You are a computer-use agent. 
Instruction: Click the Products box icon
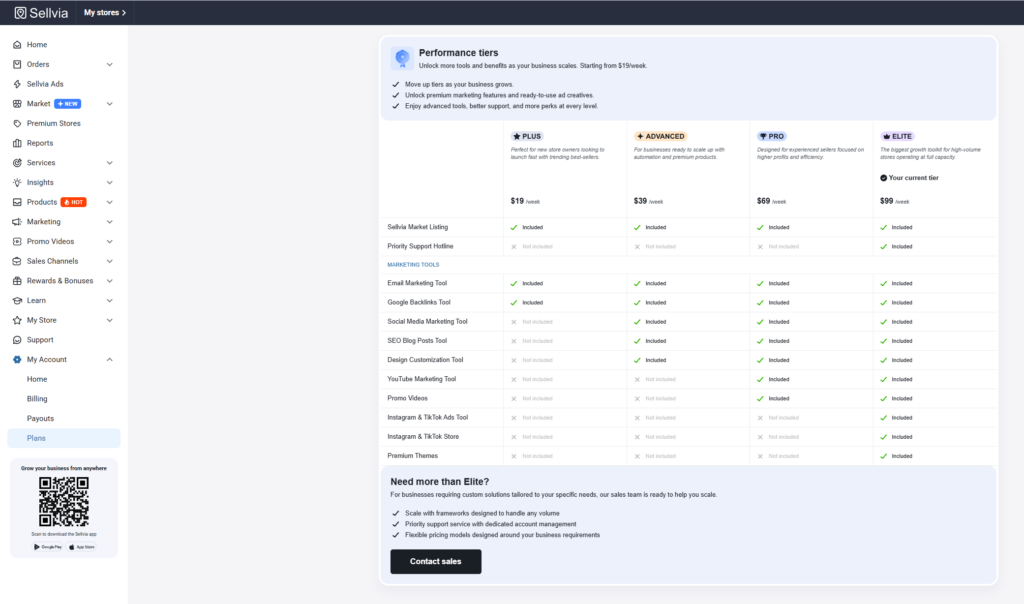pos(17,202)
